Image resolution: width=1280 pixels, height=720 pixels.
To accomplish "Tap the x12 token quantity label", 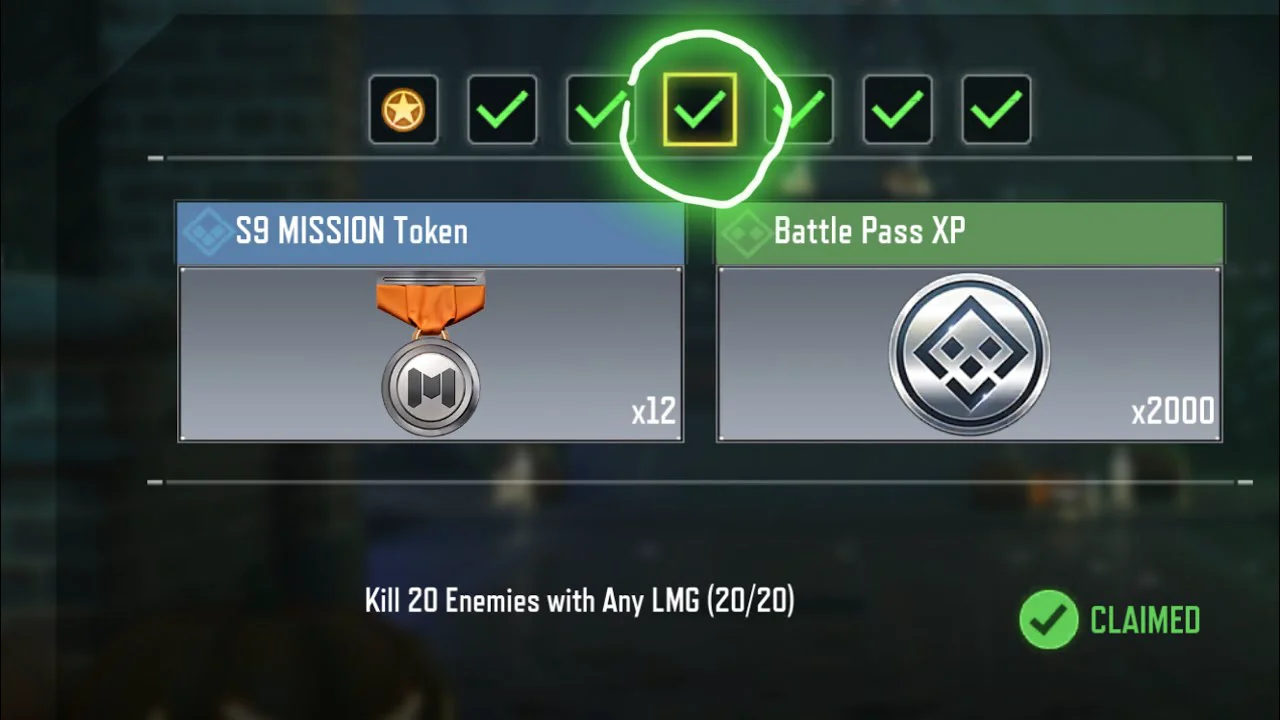I will click(x=654, y=411).
